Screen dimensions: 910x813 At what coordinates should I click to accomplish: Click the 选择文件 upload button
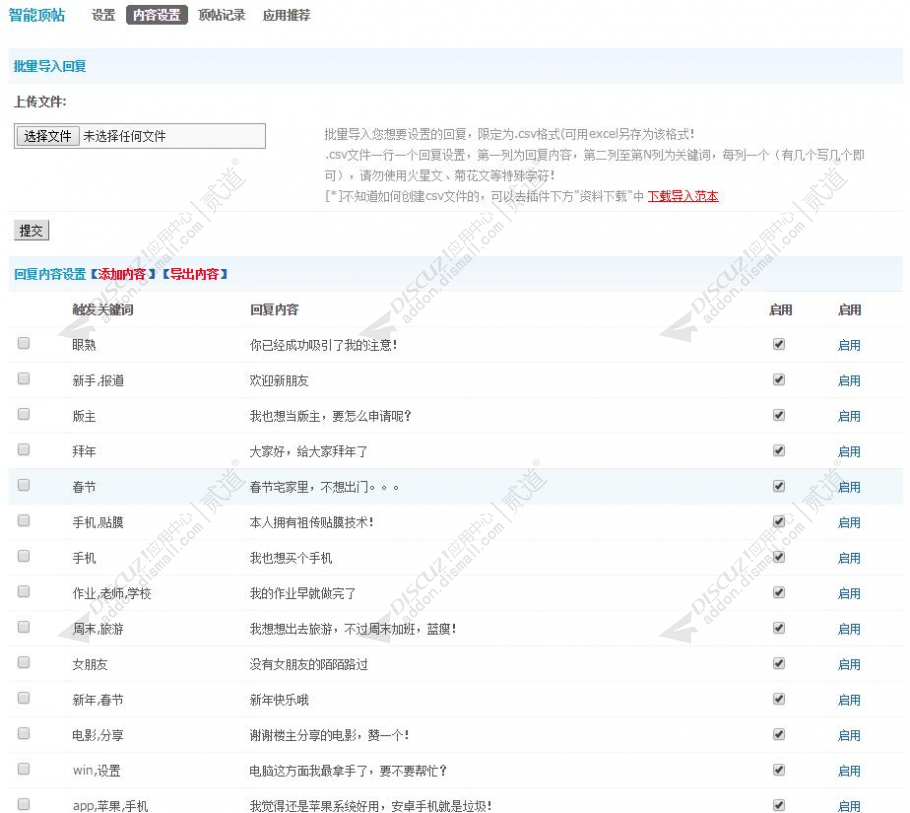click(x=48, y=136)
